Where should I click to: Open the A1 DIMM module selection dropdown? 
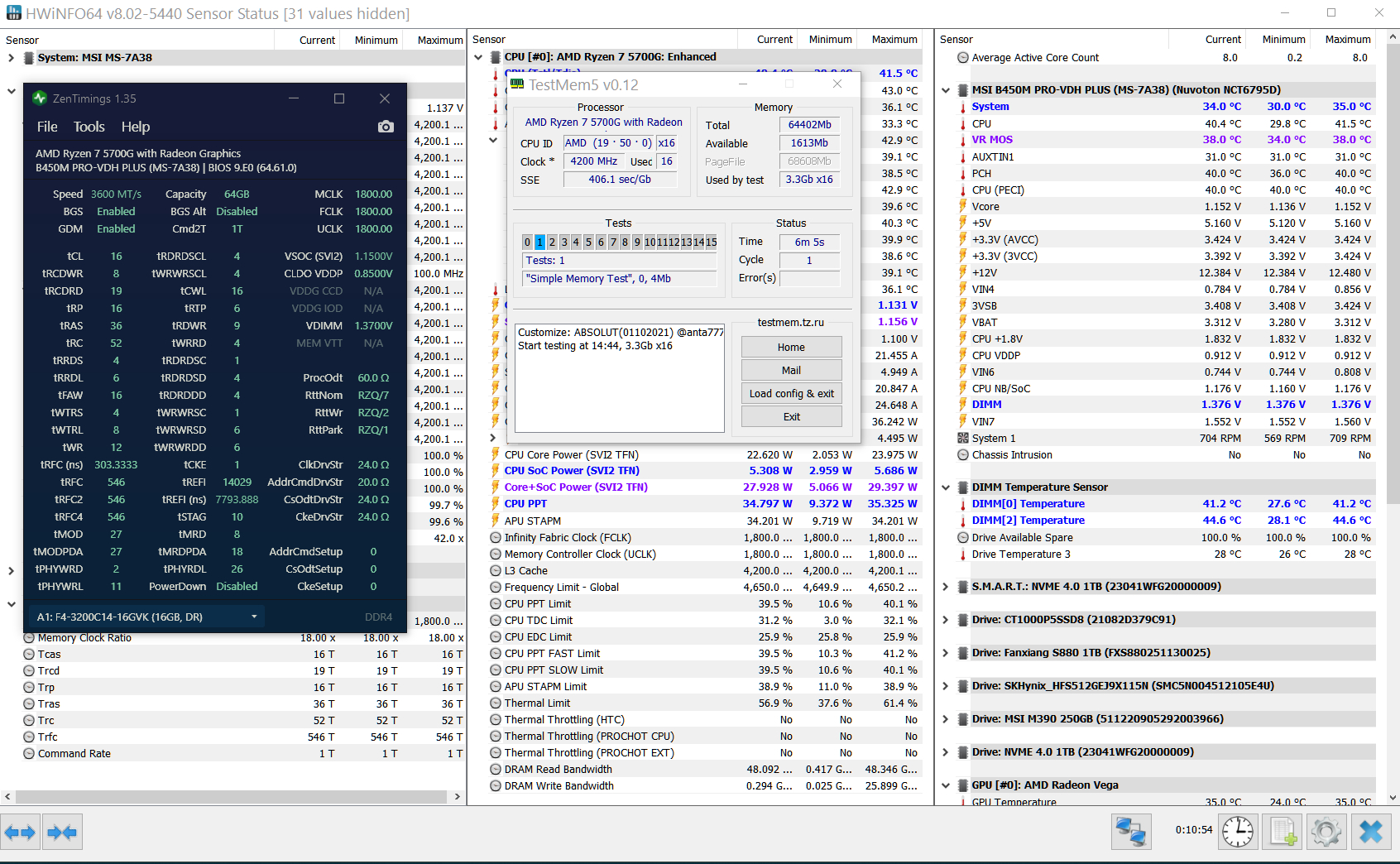click(x=147, y=617)
